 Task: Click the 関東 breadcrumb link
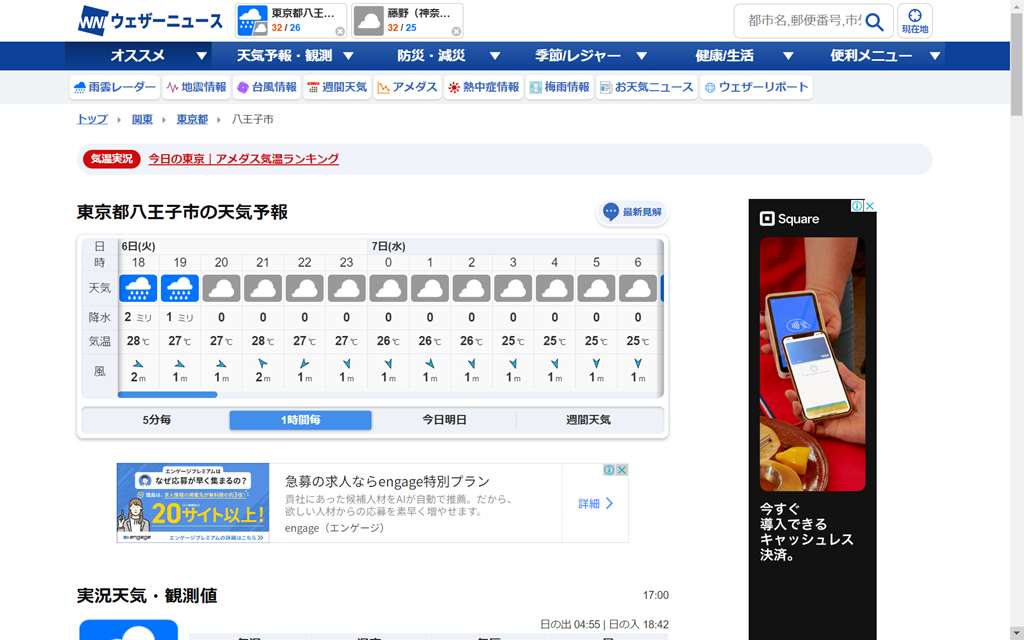(x=142, y=119)
